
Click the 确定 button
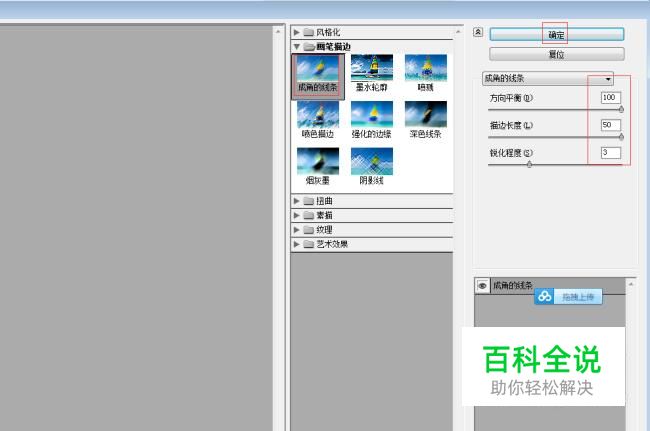(x=557, y=34)
